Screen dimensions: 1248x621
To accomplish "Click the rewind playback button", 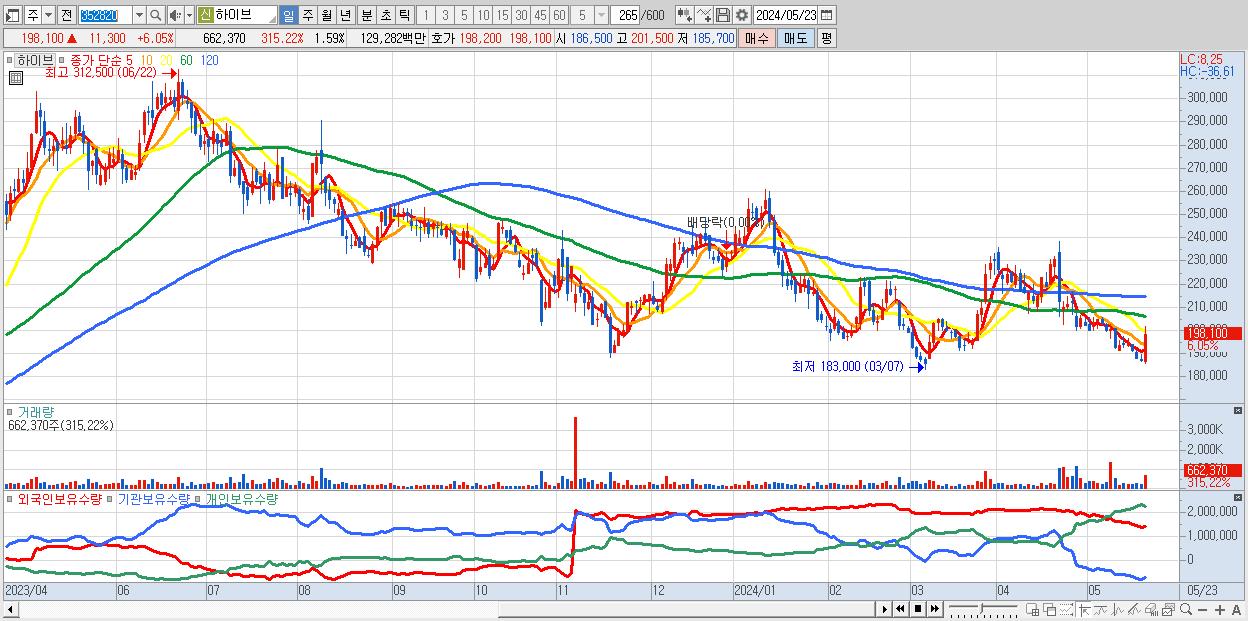I will (x=900, y=609).
